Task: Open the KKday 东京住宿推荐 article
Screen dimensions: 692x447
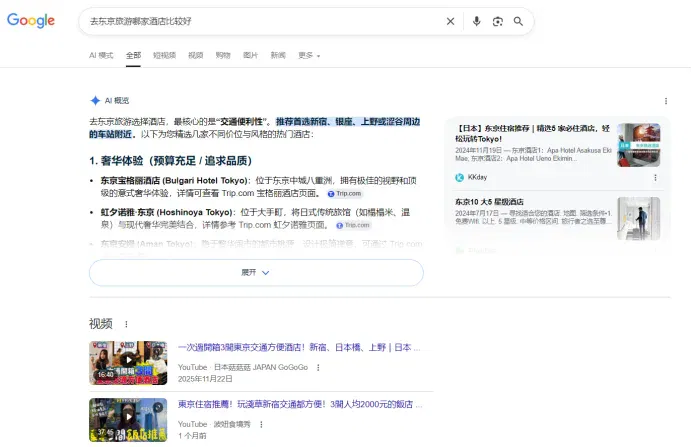Action: click(532, 133)
